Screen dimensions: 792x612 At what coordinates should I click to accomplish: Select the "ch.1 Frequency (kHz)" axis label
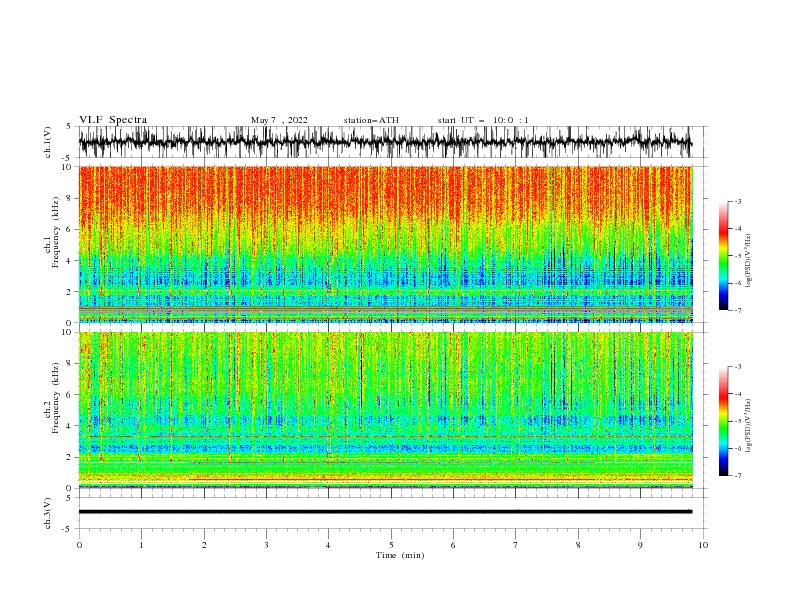[x=52, y=233]
